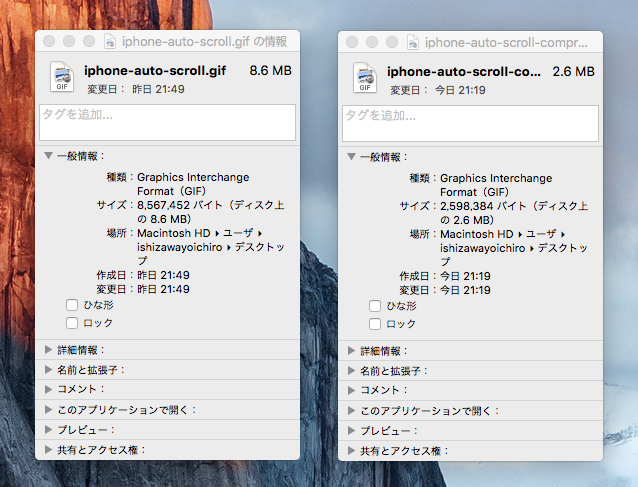Expand コメント section in the 8.6 MB file window
This screenshot has width=638, height=487.
(48, 389)
